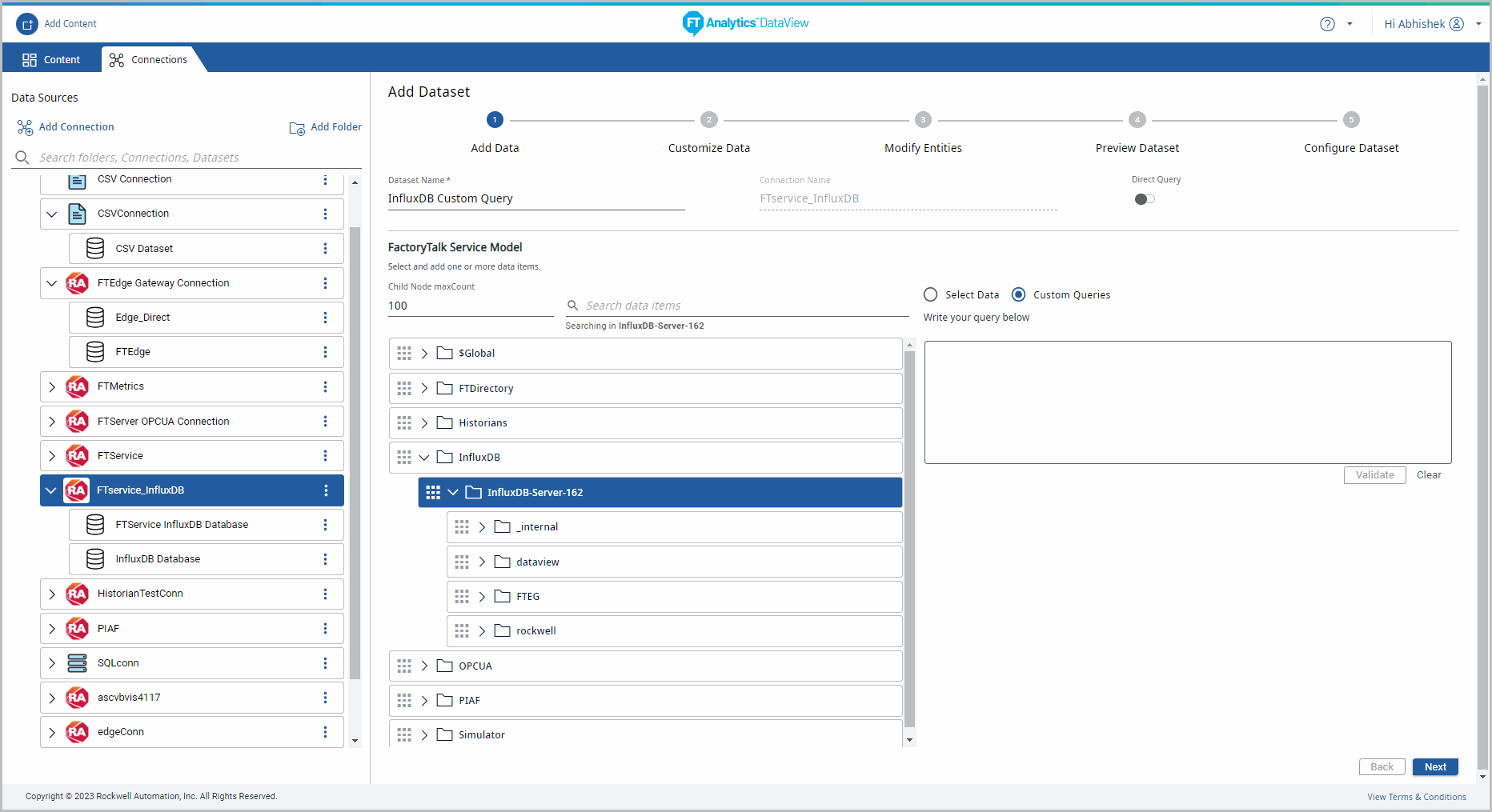This screenshot has height=812, width=1492.
Task: Expand the FTDirectory folder
Action: pos(424,389)
